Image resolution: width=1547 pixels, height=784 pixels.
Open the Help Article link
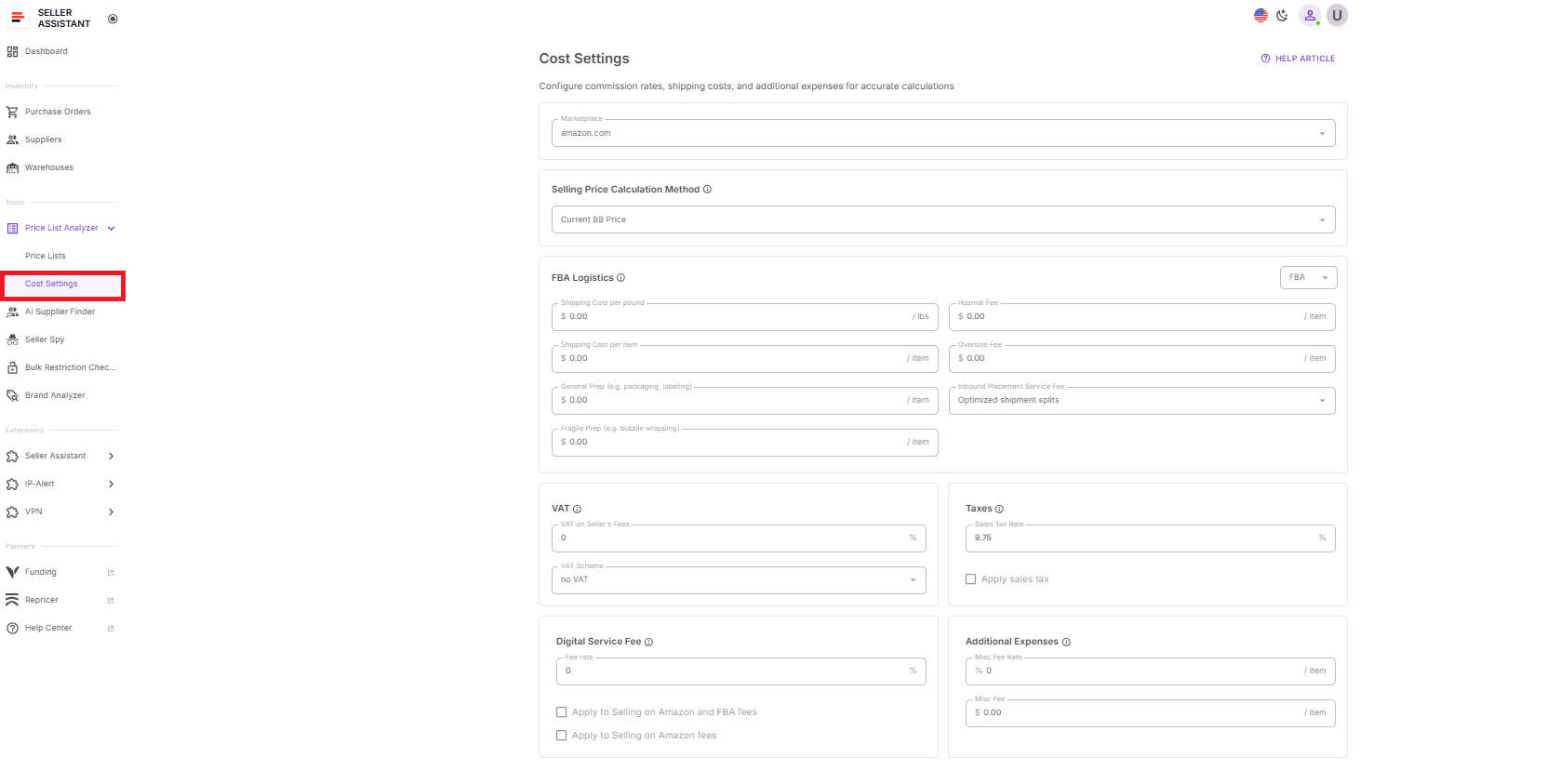tap(1298, 58)
